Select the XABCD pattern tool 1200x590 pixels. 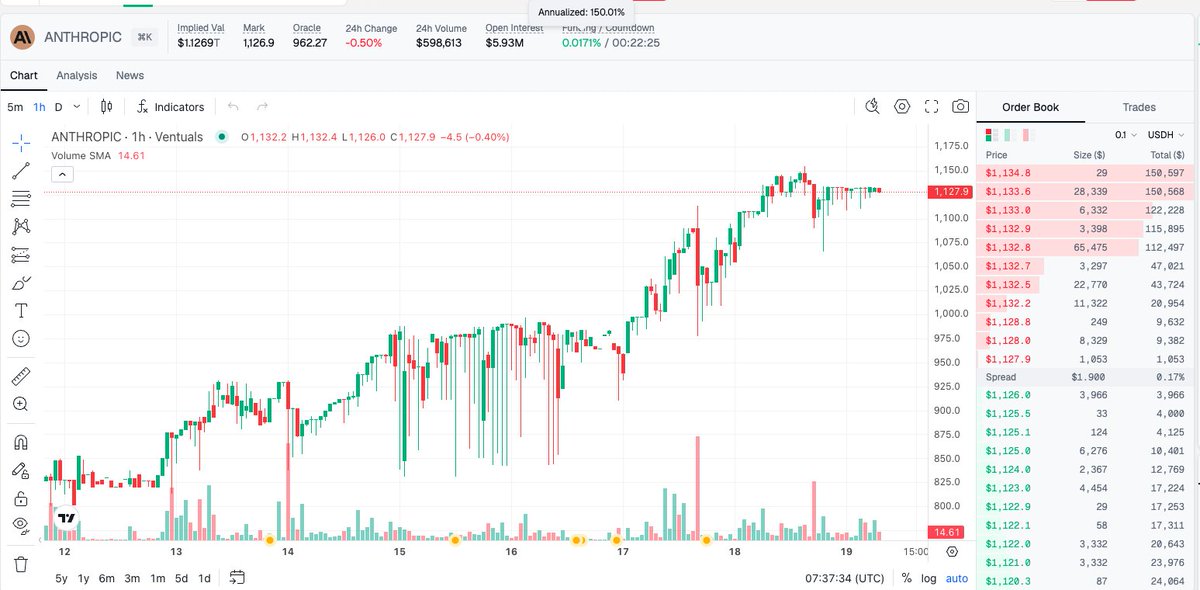(x=21, y=227)
